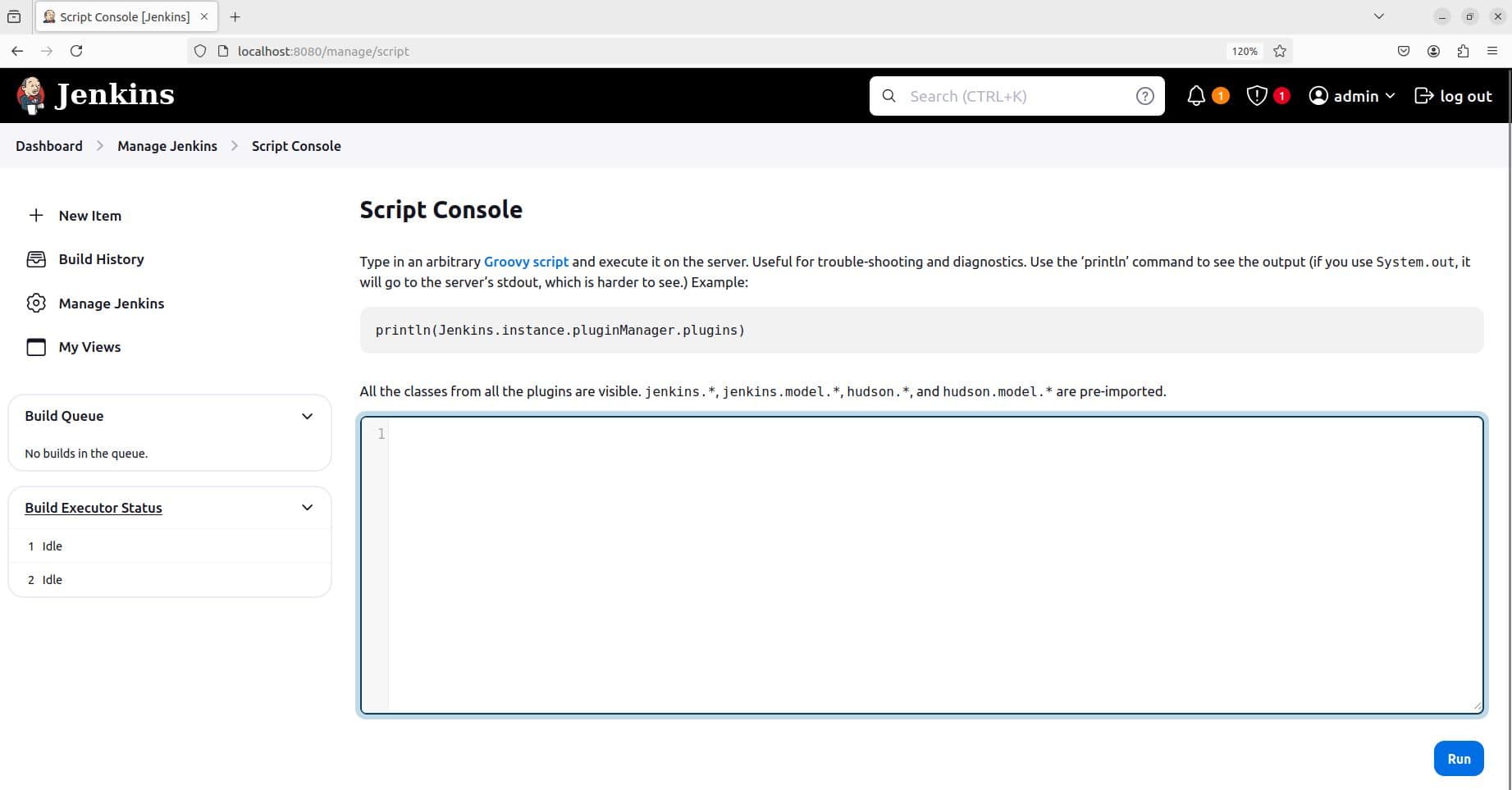Bookmark this page with the star icon
The image size is (1512, 790).
(1280, 51)
